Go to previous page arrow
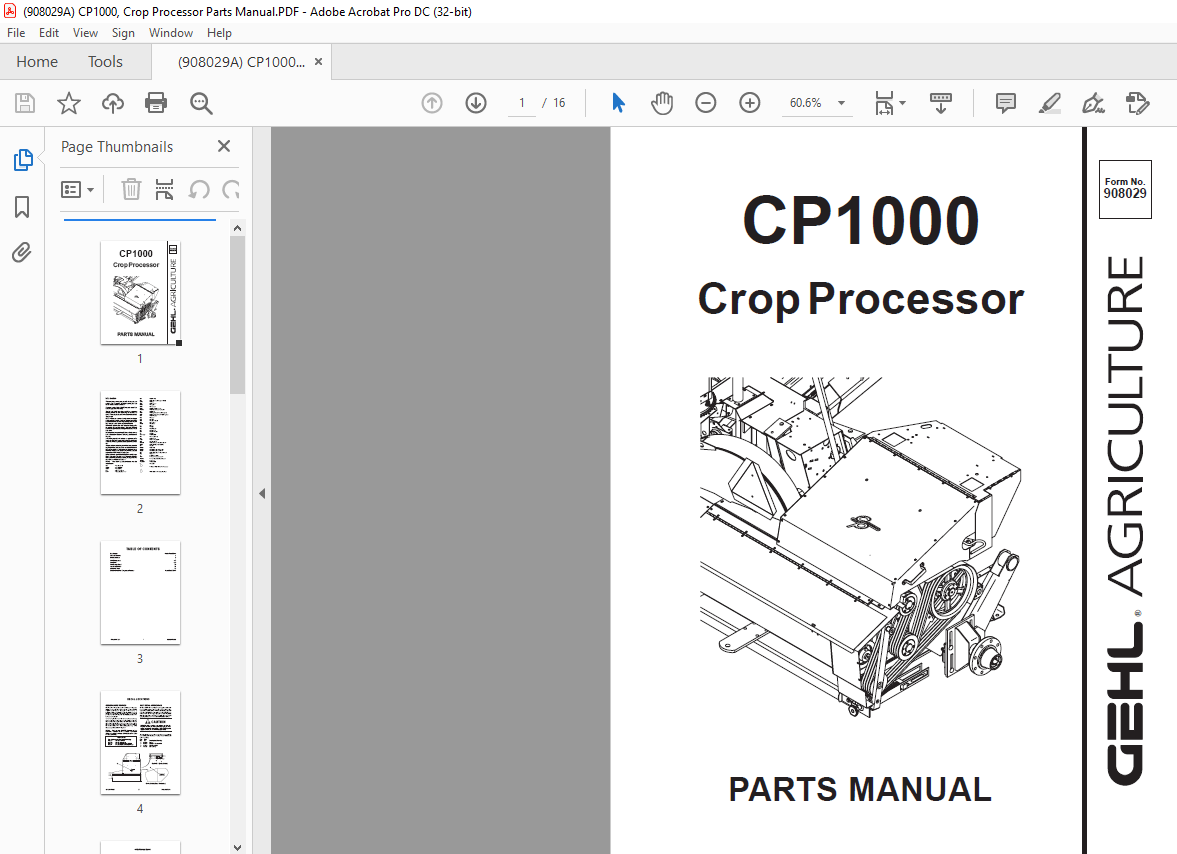This screenshot has height=854, width=1177. click(432, 103)
